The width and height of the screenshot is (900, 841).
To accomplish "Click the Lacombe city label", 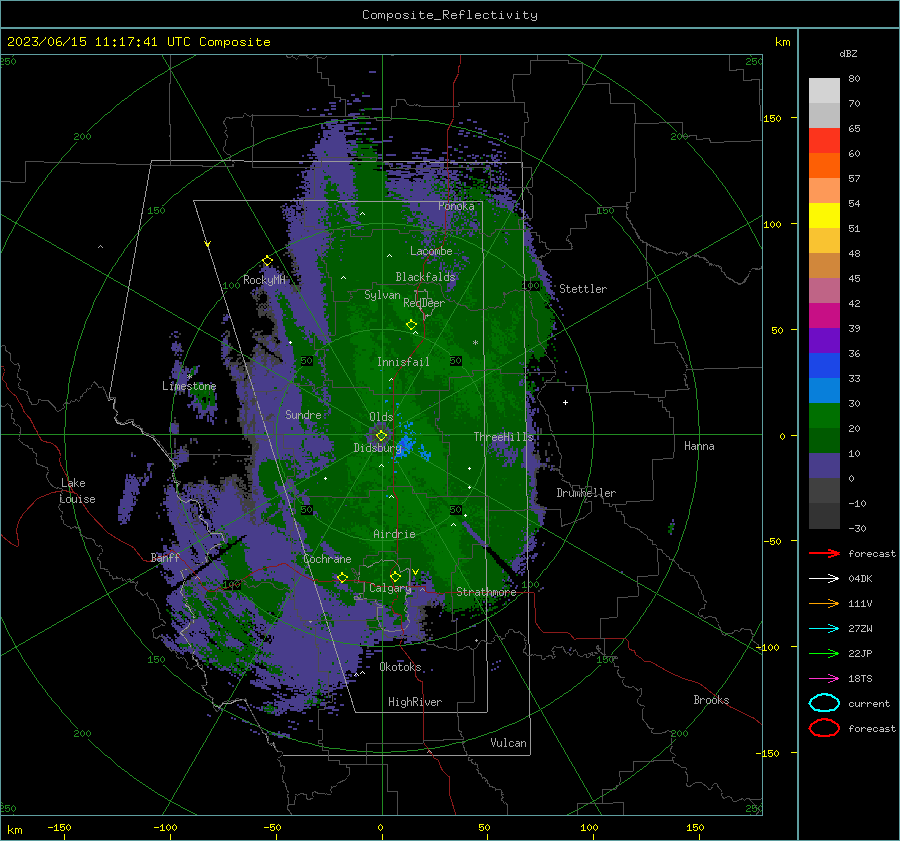I will point(431,251).
